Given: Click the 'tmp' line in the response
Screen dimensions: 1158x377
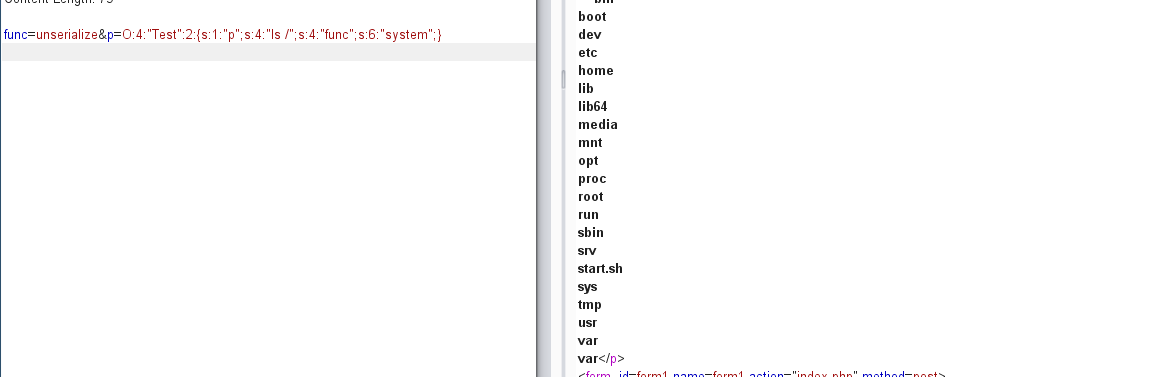Looking at the screenshot, I should [589, 305].
